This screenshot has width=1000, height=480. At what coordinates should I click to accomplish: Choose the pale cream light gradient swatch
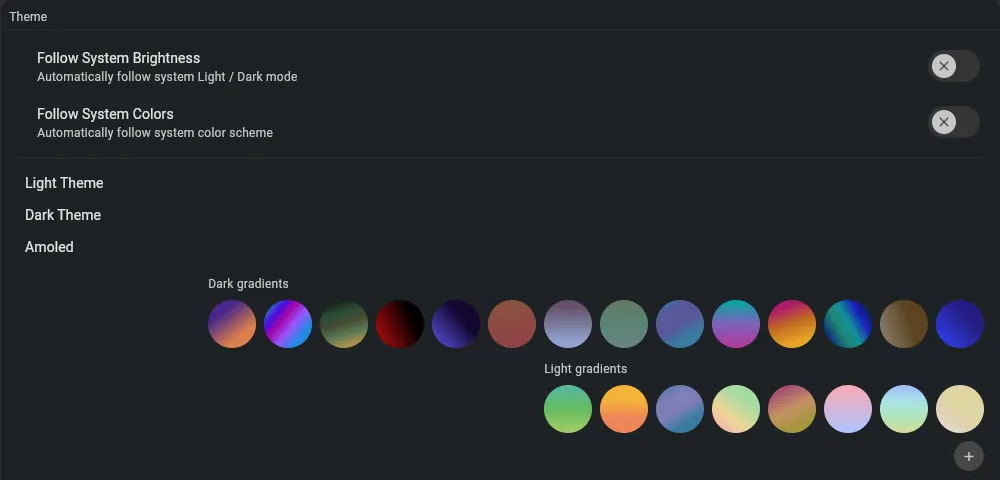[960, 409]
